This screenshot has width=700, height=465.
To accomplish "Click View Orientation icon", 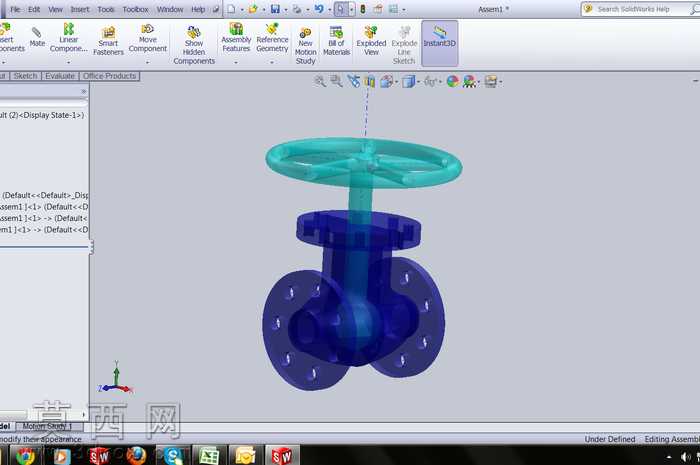I will [387, 81].
